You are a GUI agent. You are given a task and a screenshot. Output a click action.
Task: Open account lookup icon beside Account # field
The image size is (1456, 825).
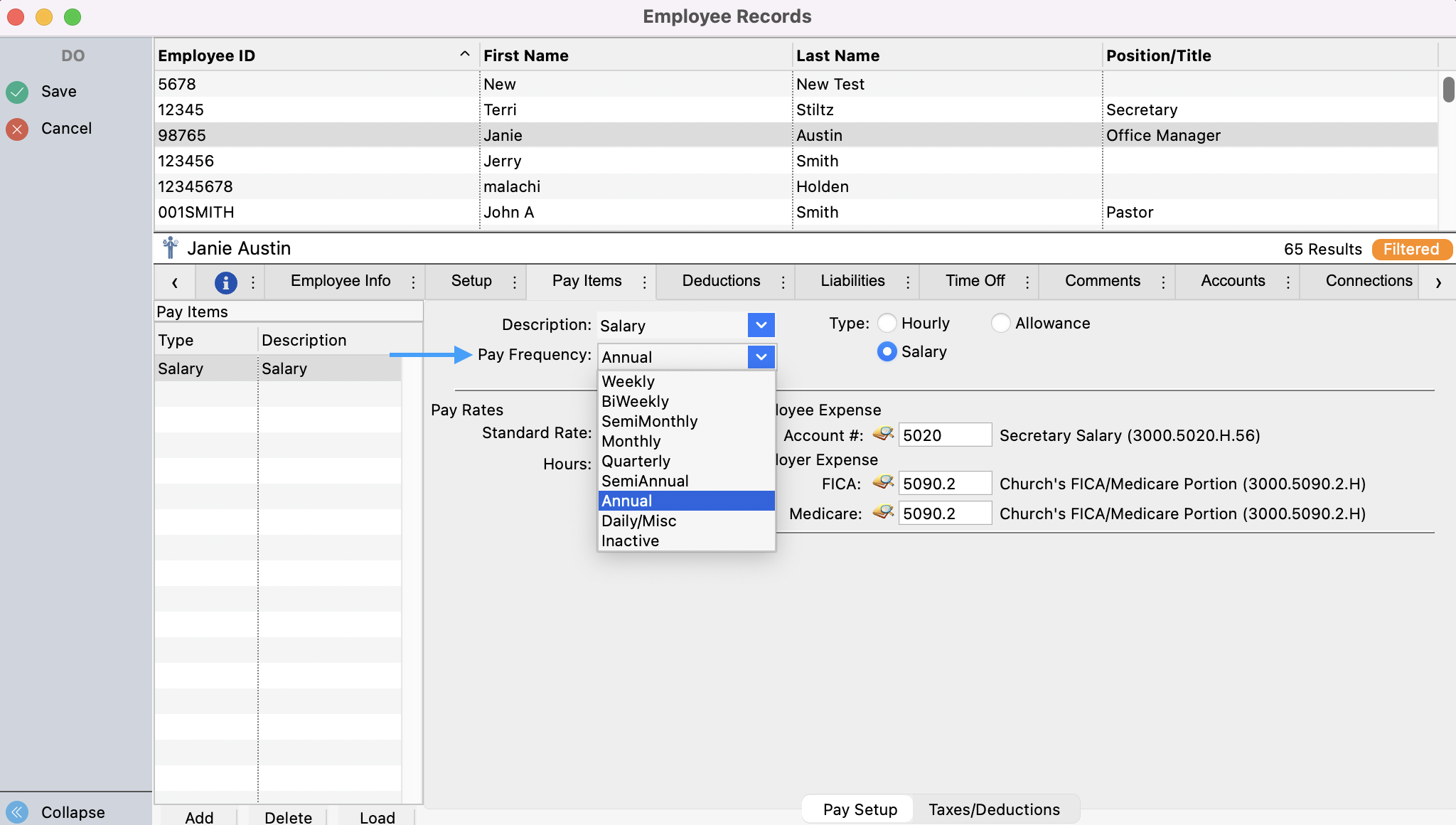[883, 434]
